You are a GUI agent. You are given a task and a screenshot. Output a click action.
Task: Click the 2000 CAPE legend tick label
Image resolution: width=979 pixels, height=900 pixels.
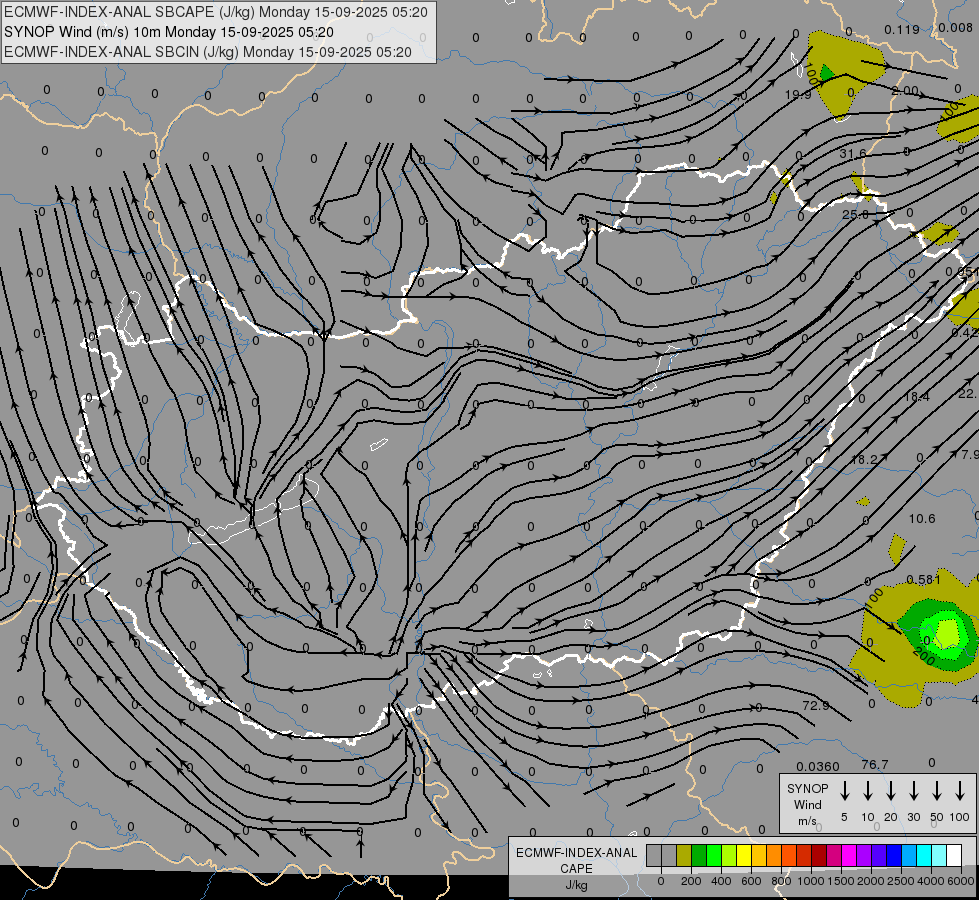pyautogui.click(x=871, y=881)
